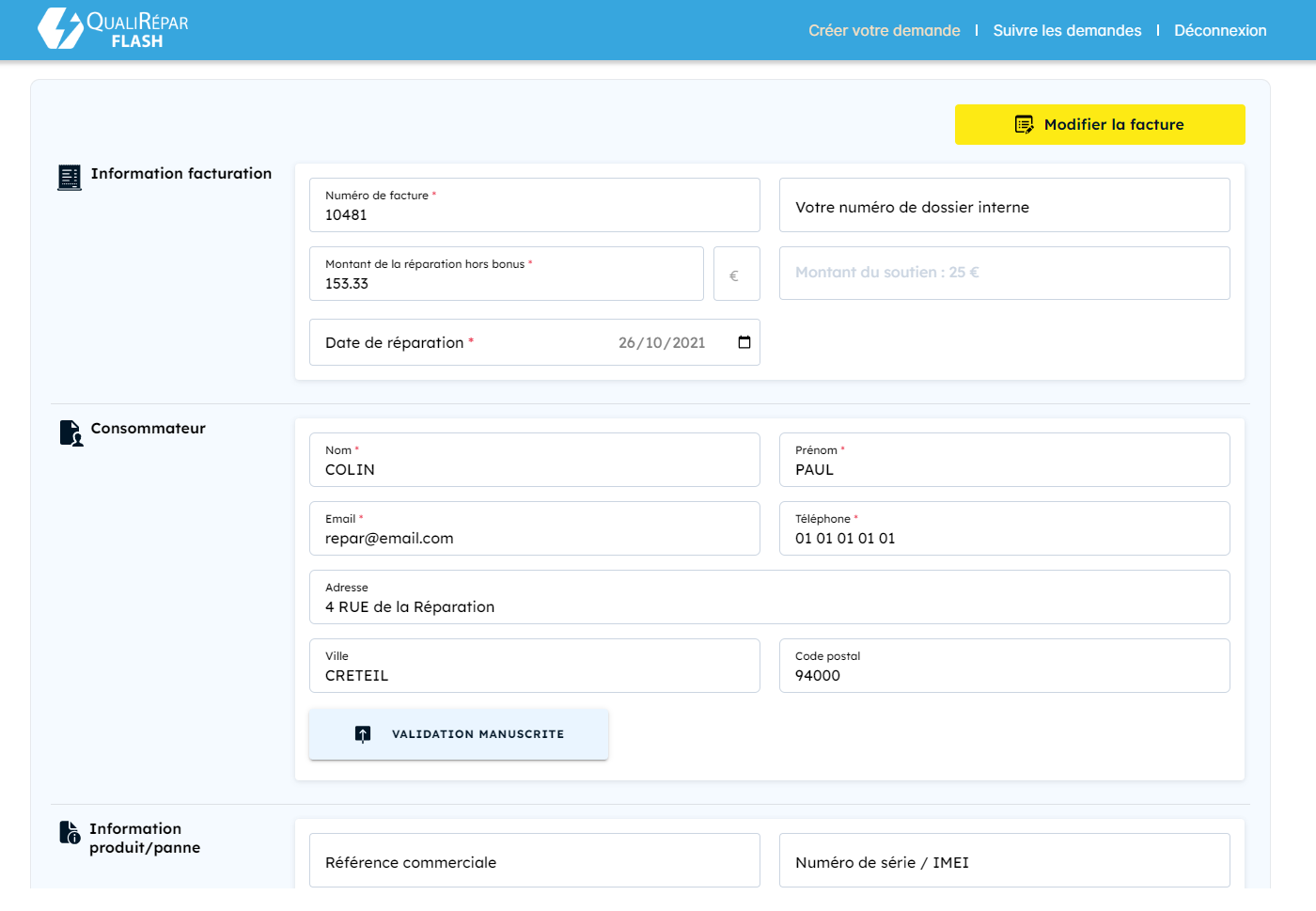Click the euro symbol box
This screenshot has width=1316, height=911.
(736, 275)
